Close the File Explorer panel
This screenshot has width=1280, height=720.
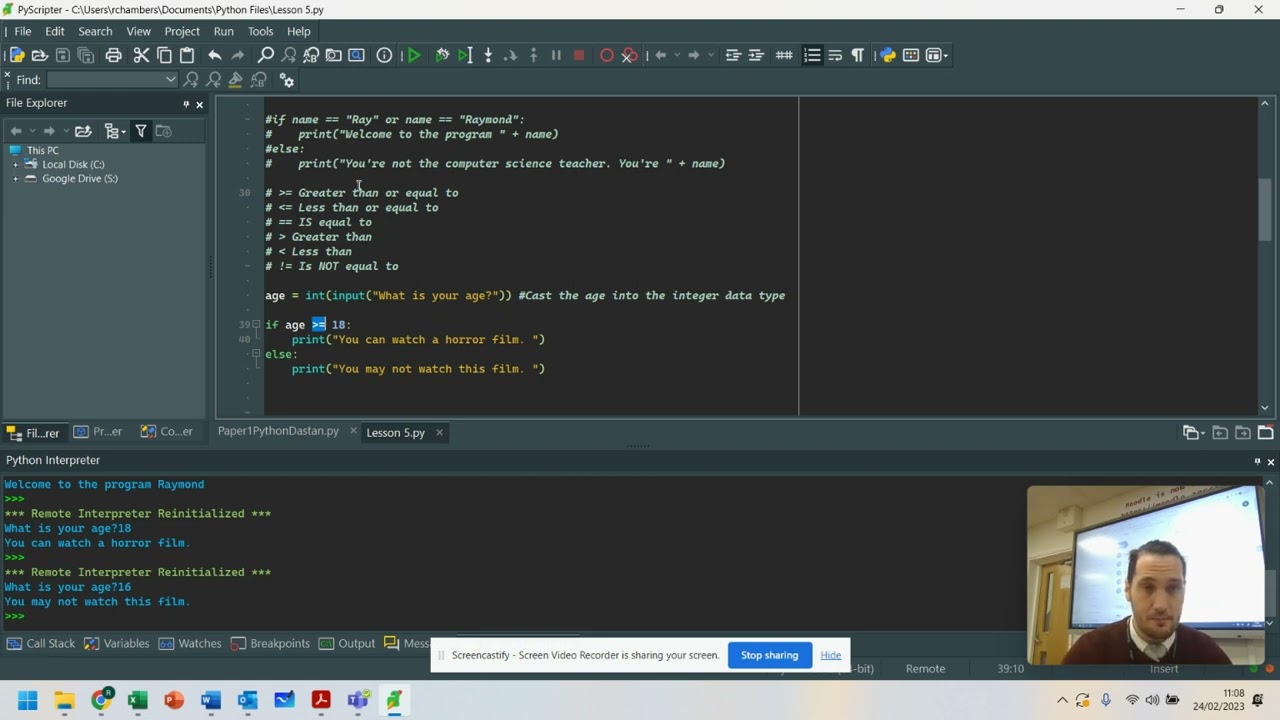click(199, 104)
